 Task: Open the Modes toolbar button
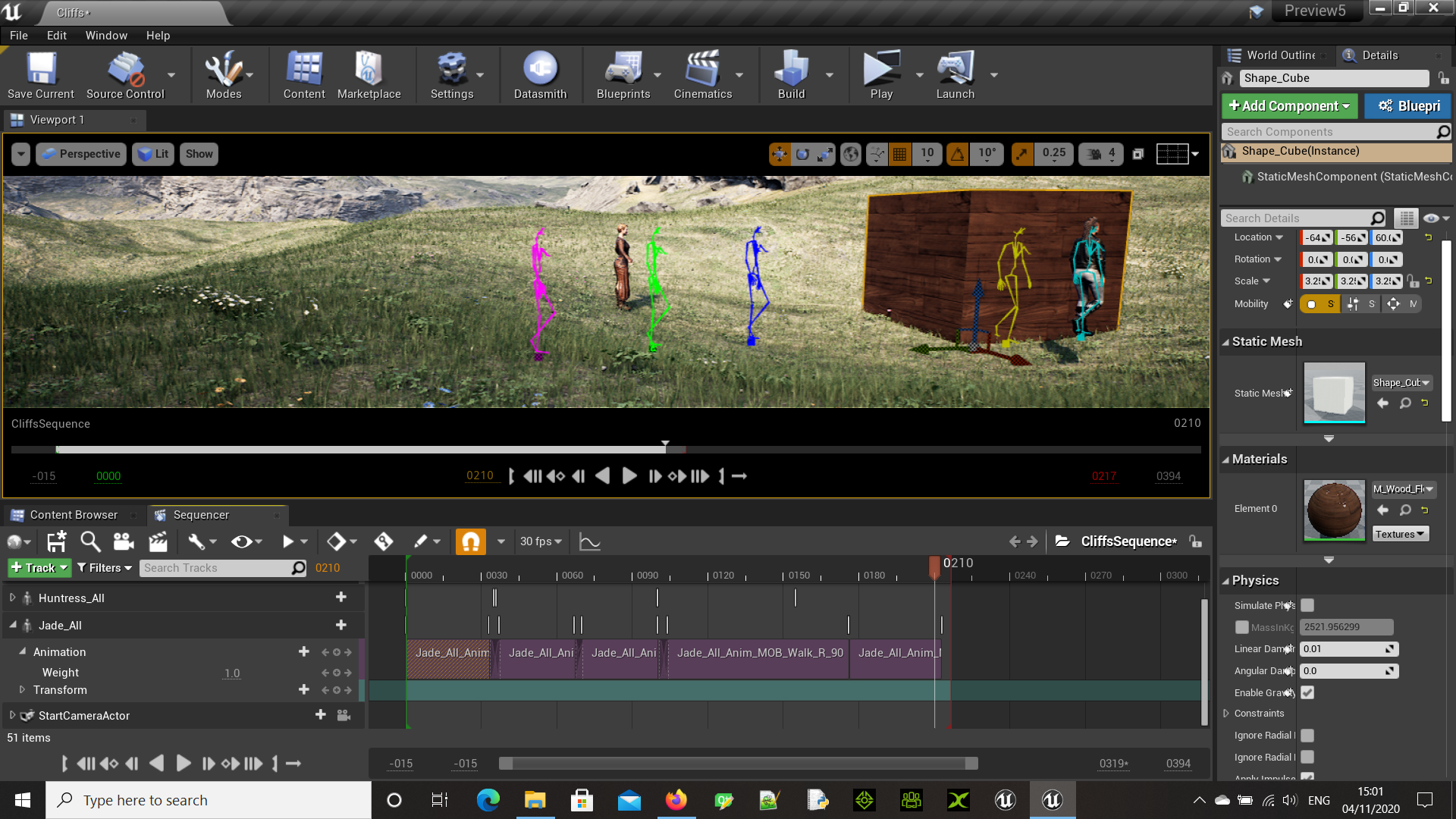point(224,75)
